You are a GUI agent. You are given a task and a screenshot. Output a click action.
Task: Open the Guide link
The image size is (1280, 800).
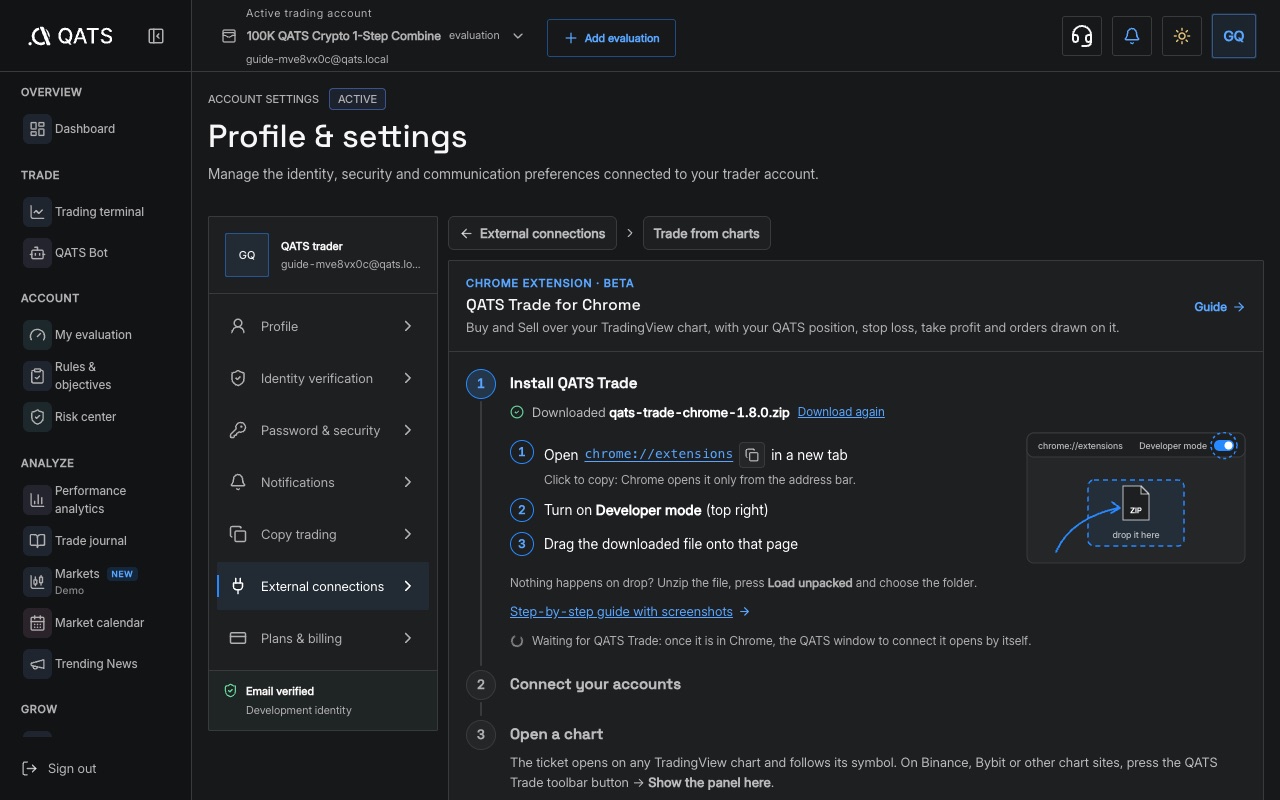1219,307
